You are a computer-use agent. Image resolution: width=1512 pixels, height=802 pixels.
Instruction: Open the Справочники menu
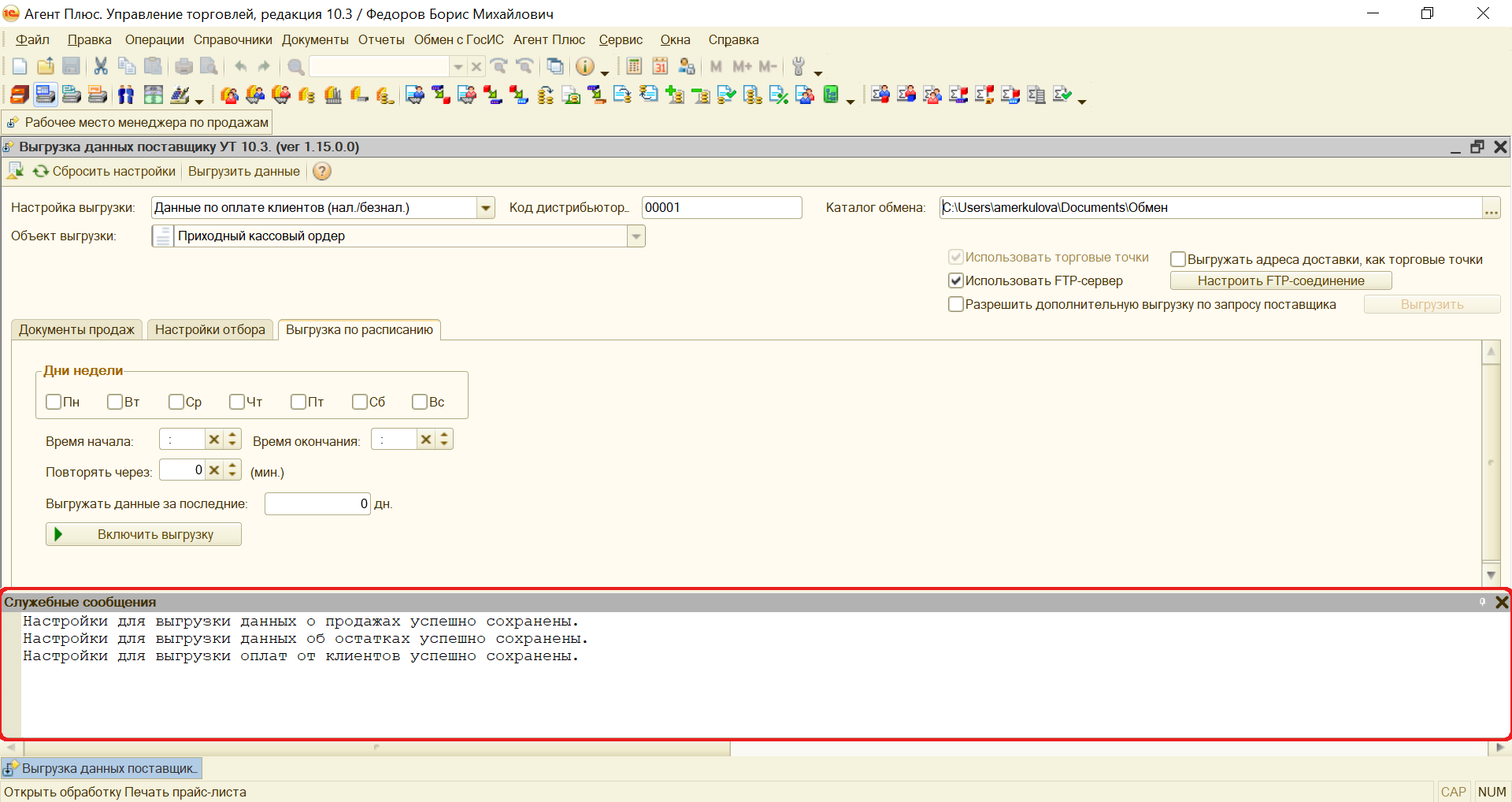click(x=233, y=40)
